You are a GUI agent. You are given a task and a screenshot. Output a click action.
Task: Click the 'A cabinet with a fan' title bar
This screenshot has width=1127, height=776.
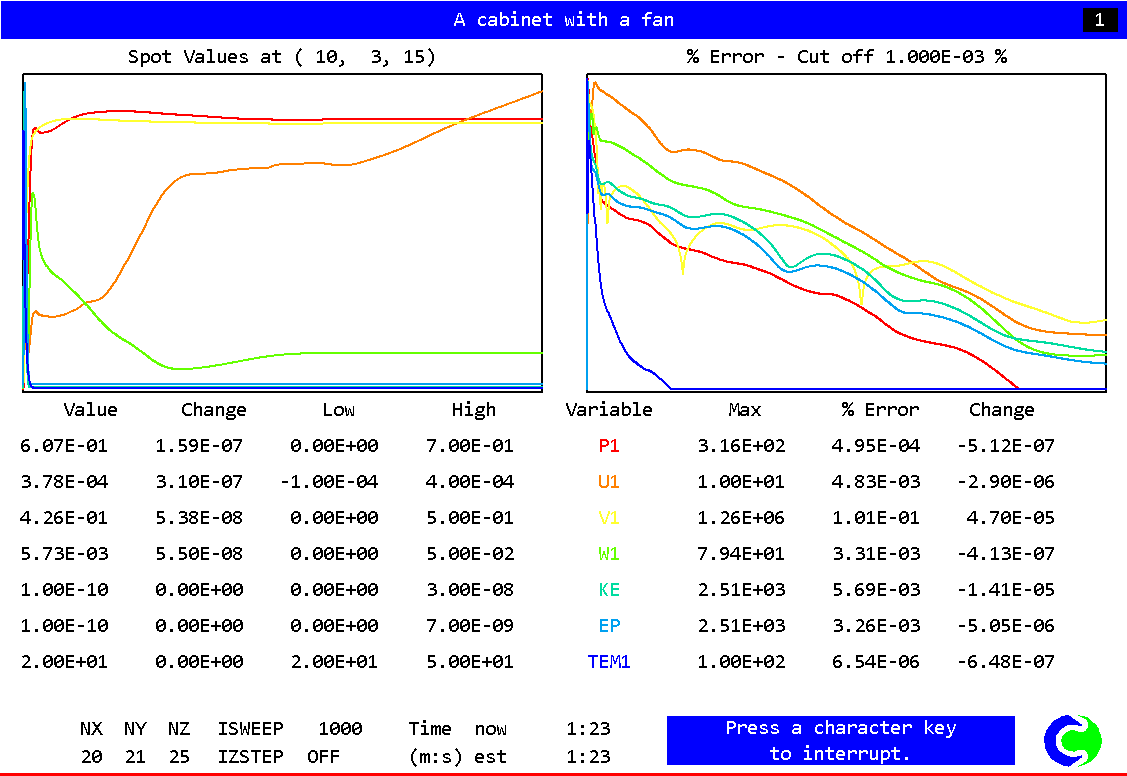[x=563, y=20]
